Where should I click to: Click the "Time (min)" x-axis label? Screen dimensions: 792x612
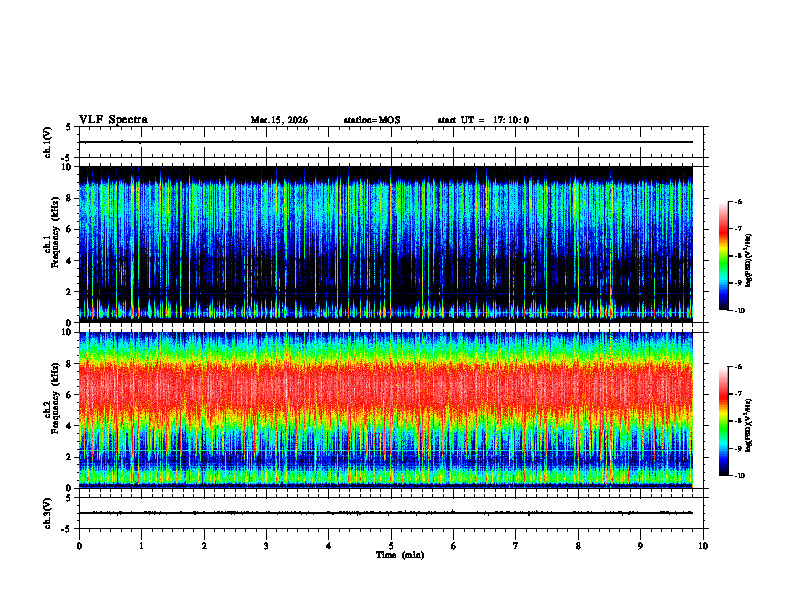400,555
